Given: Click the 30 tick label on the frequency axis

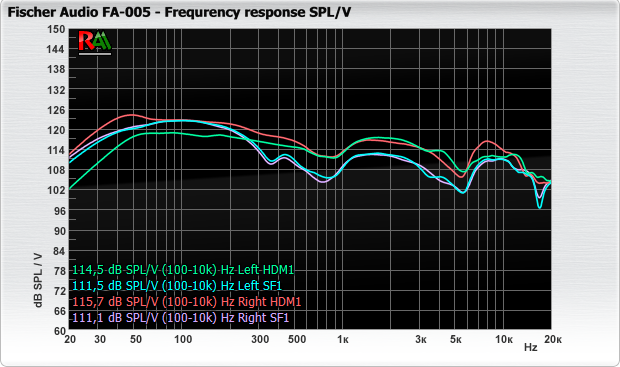Looking at the screenshot, I should point(100,339).
